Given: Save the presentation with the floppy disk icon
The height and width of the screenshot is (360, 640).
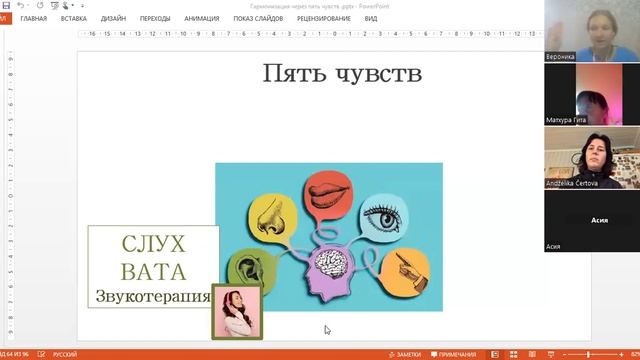Looking at the screenshot, I should click(x=6, y=5).
